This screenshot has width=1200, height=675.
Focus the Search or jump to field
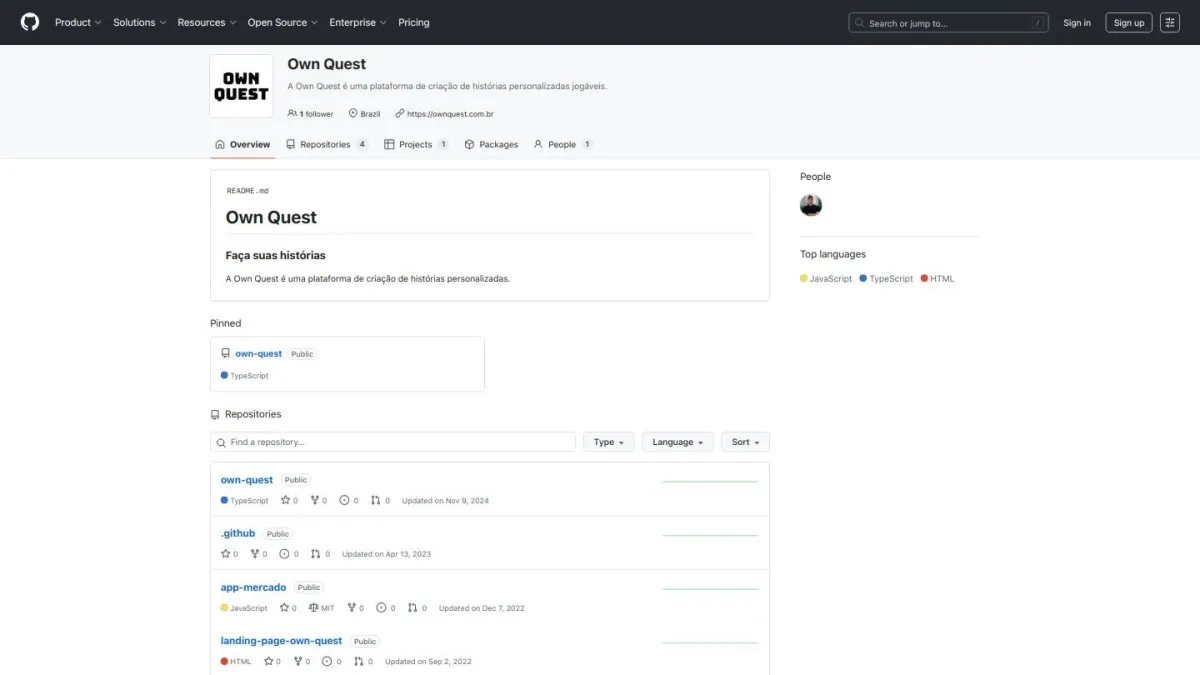(x=949, y=22)
